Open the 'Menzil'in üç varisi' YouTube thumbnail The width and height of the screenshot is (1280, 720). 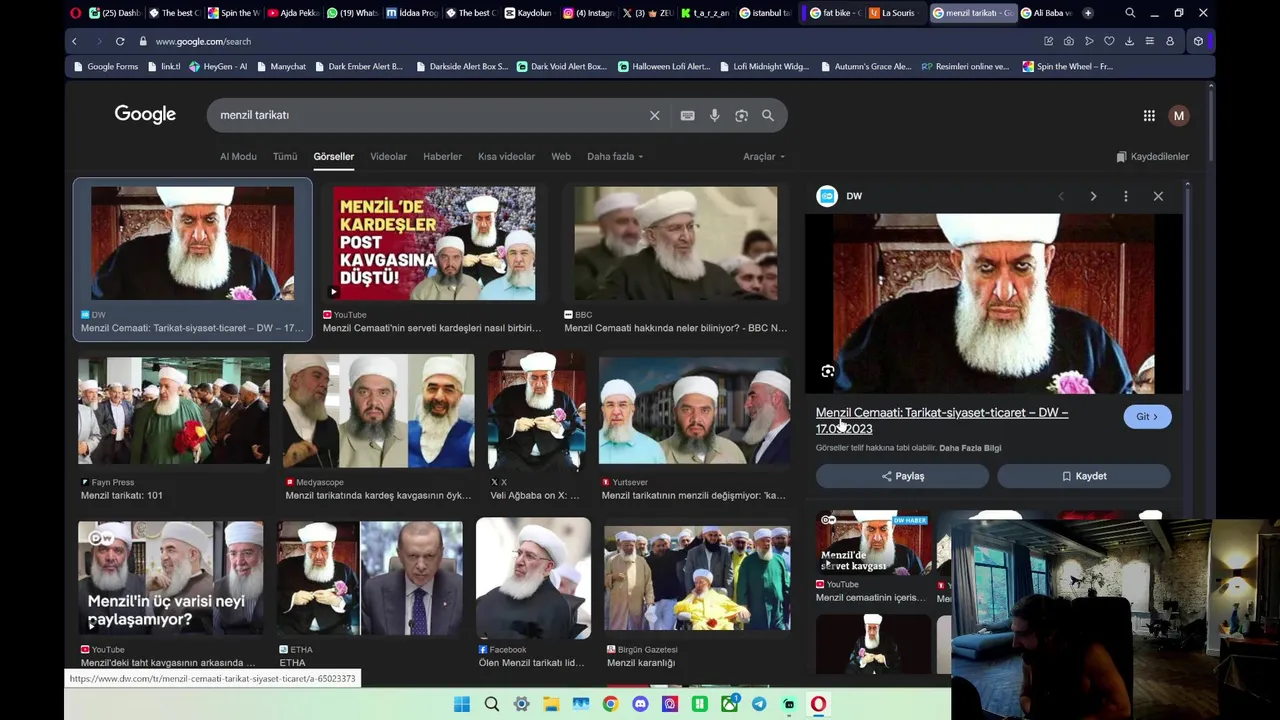[171, 578]
